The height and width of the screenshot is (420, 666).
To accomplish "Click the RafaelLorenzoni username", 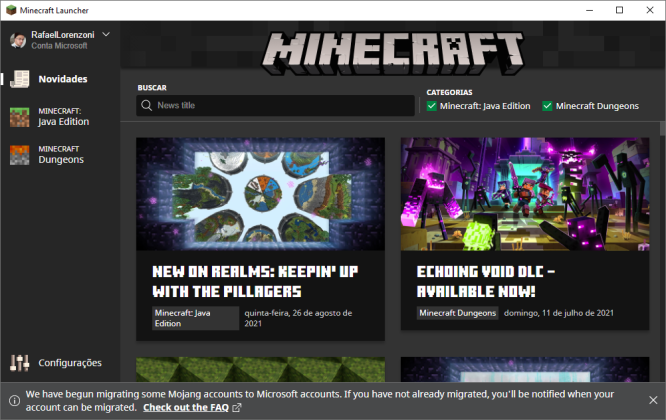I will (x=63, y=35).
